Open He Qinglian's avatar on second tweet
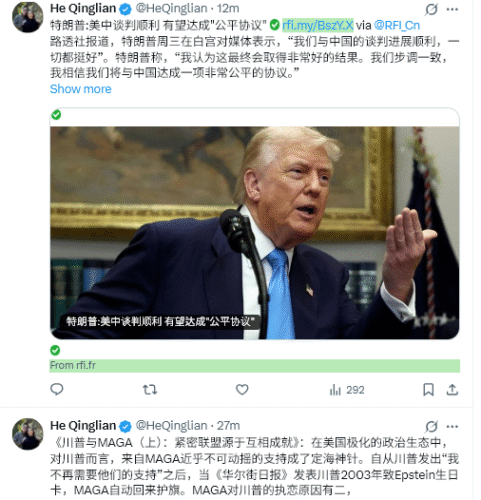Viewport: 481px width, 500px height. coord(28,434)
